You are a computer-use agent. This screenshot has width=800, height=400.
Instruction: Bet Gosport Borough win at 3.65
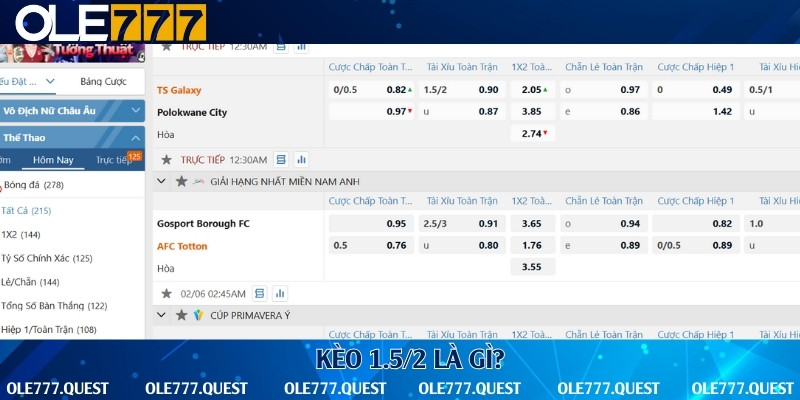pyautogui.click(x=533, y=223)
